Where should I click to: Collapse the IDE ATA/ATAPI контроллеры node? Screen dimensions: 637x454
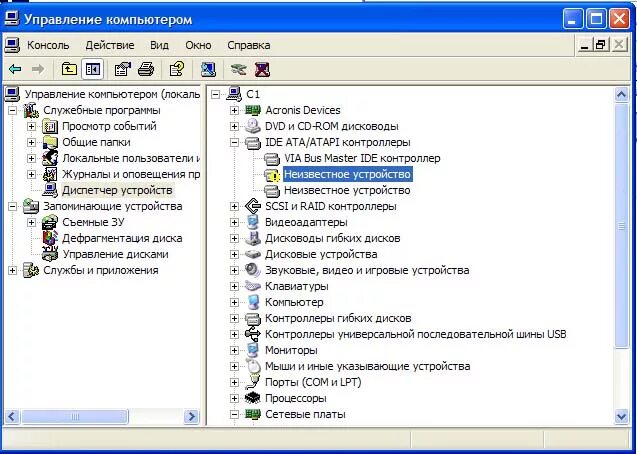(x=234, y=143)
